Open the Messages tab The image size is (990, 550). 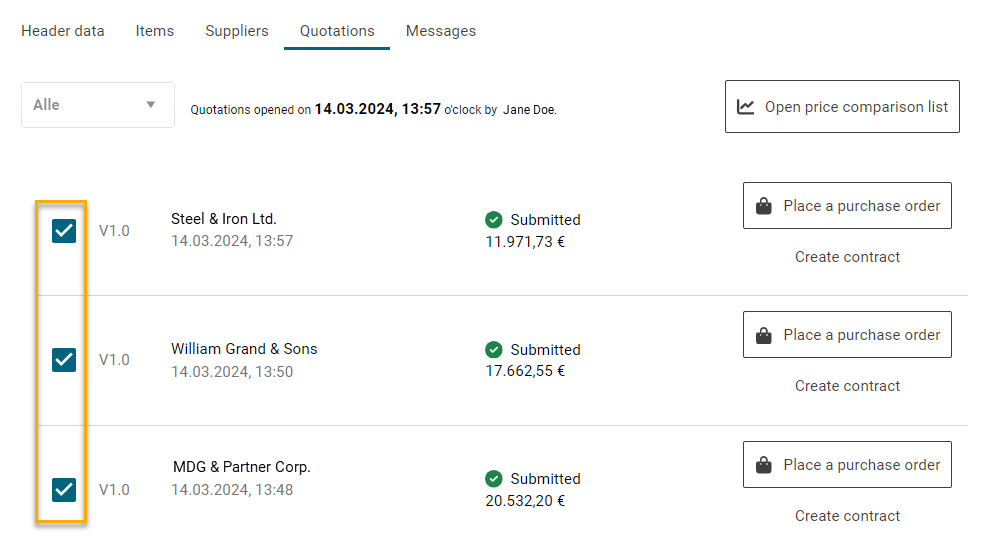coord(441,31)
